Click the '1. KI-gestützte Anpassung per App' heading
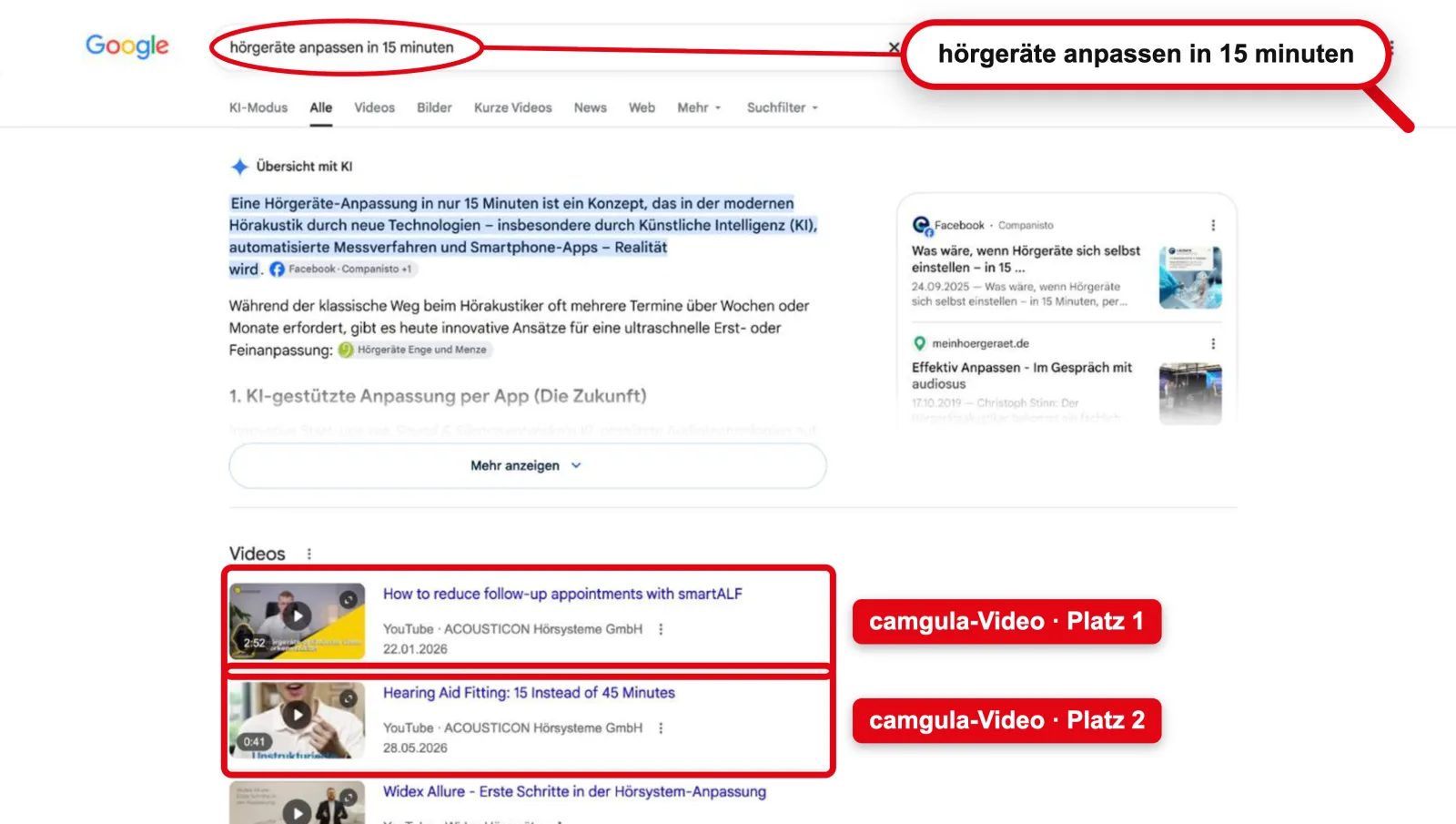Viewport: 1456px width, 824px height. (438, 396)
